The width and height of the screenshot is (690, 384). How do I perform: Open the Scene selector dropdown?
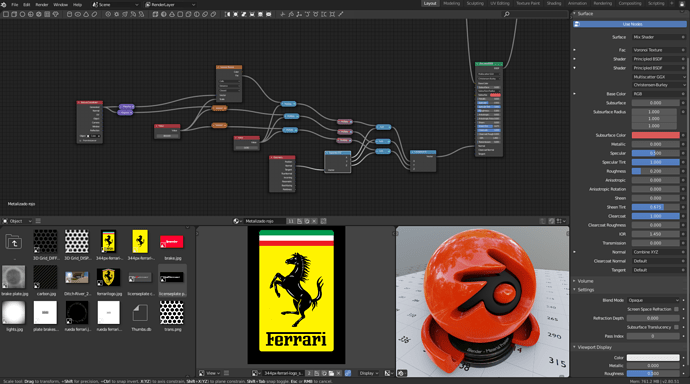click(116, 4)
